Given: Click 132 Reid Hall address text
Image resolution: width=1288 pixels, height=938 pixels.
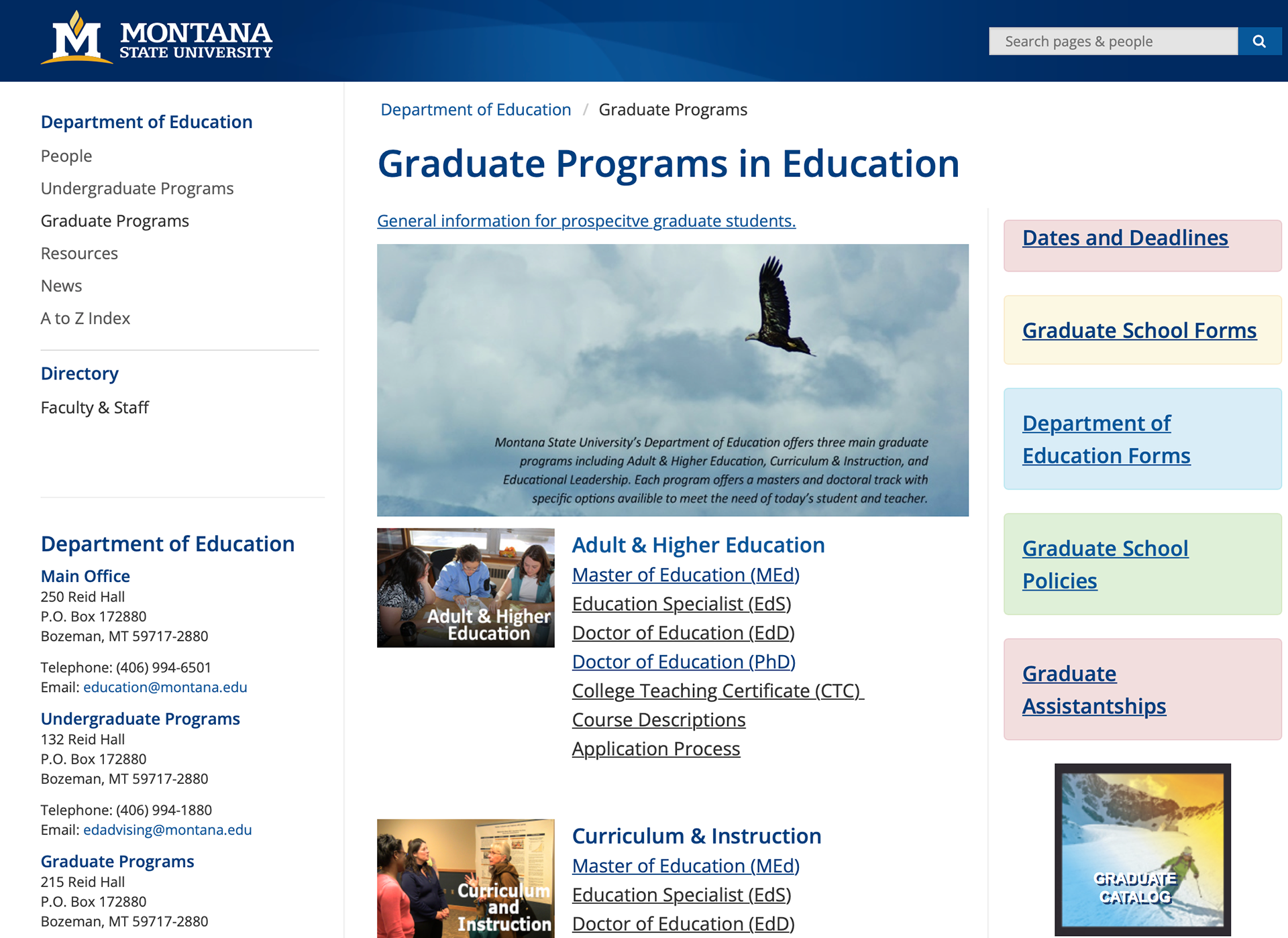Looking at the screenshot, I should (83, 740).
